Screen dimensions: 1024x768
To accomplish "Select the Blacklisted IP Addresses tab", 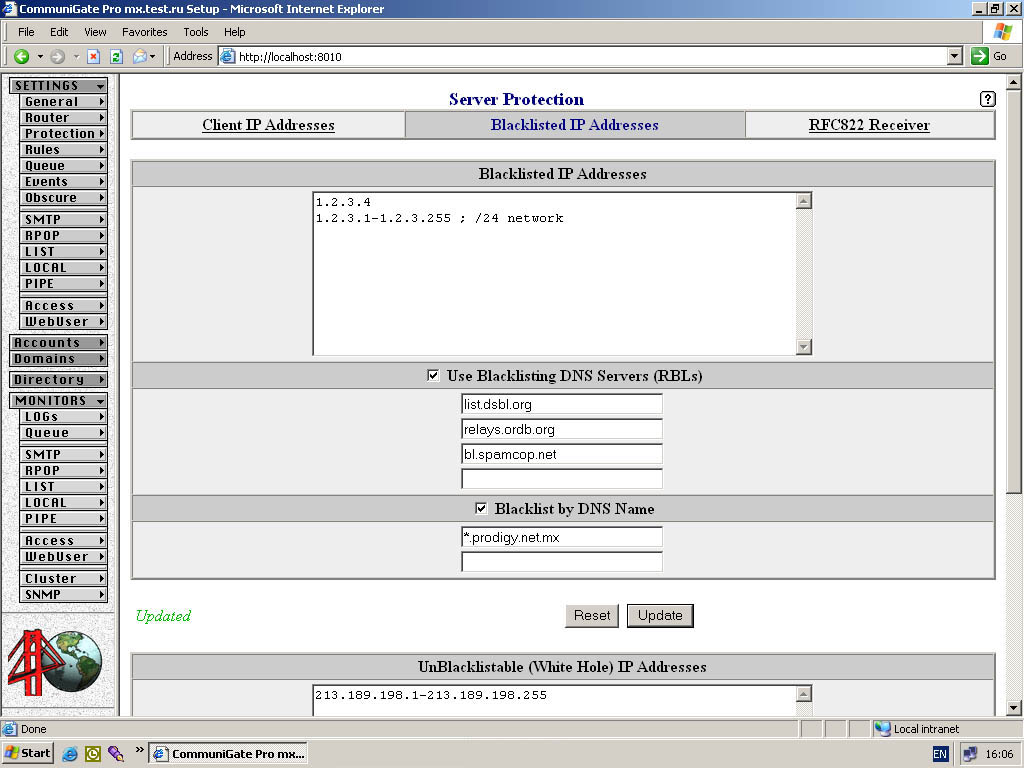I will [575, 125].
